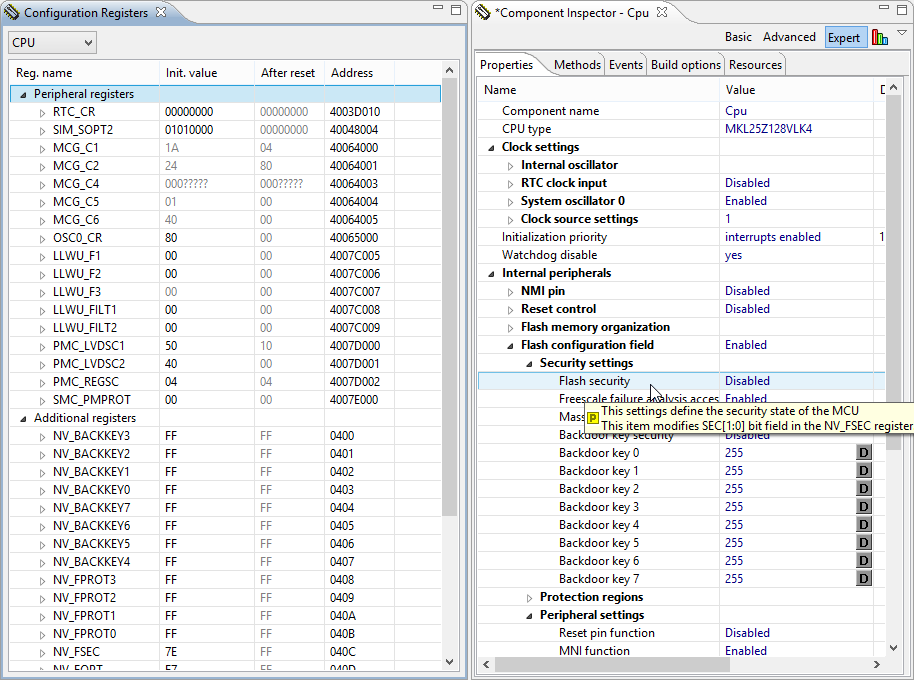
Task: Click the D icon beside Backdoor key 5
Action: coord(862,542)
